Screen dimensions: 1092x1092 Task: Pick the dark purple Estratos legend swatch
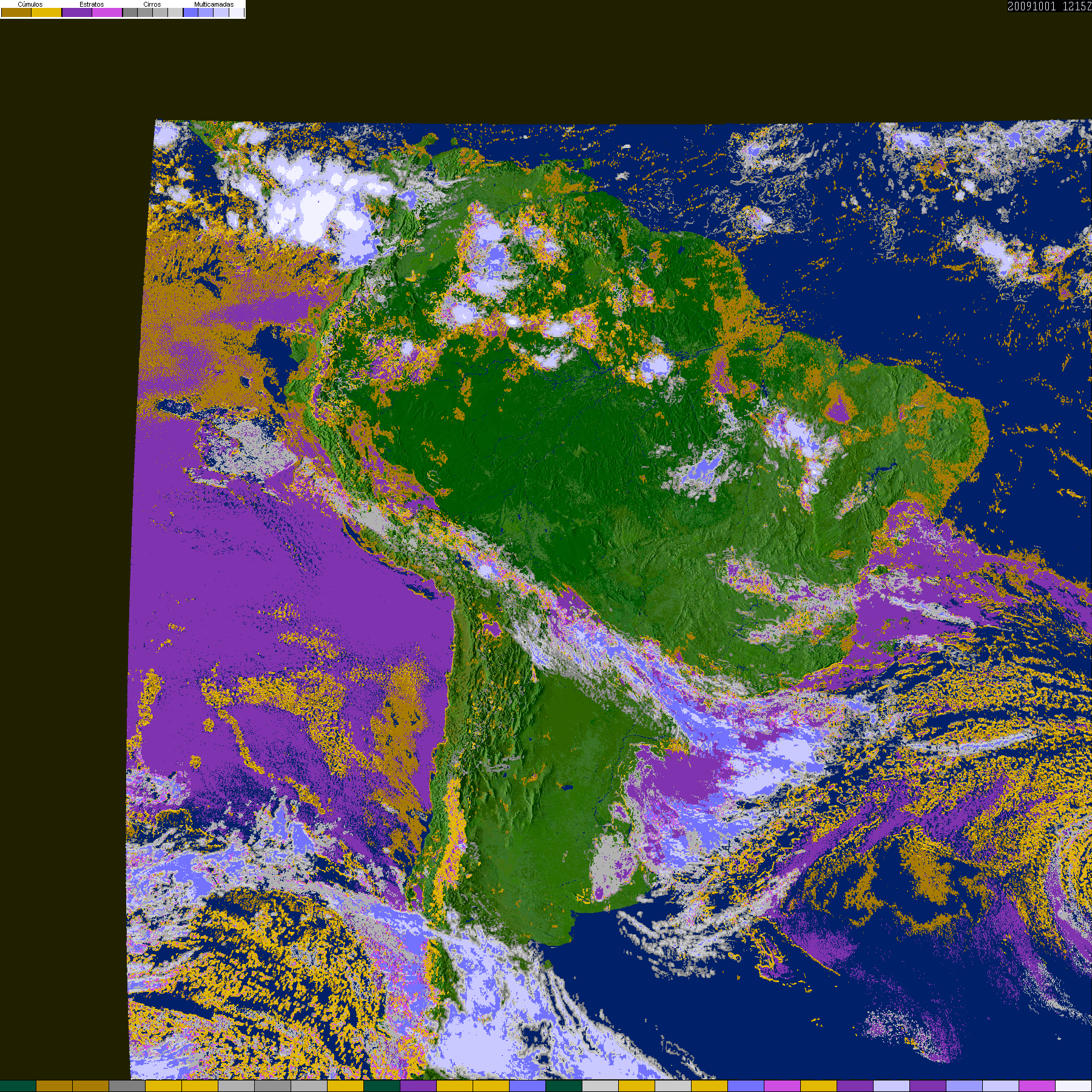tap(77, 12)
